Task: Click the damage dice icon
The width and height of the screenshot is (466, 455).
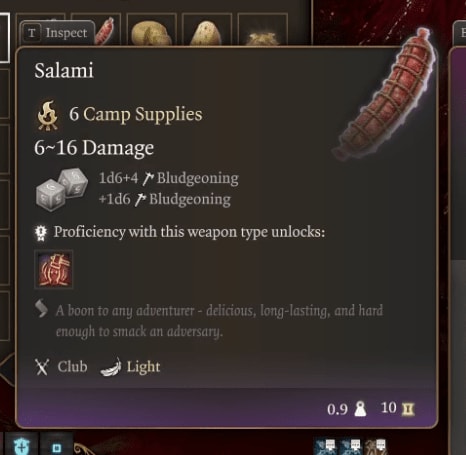Action: point(62,189)
